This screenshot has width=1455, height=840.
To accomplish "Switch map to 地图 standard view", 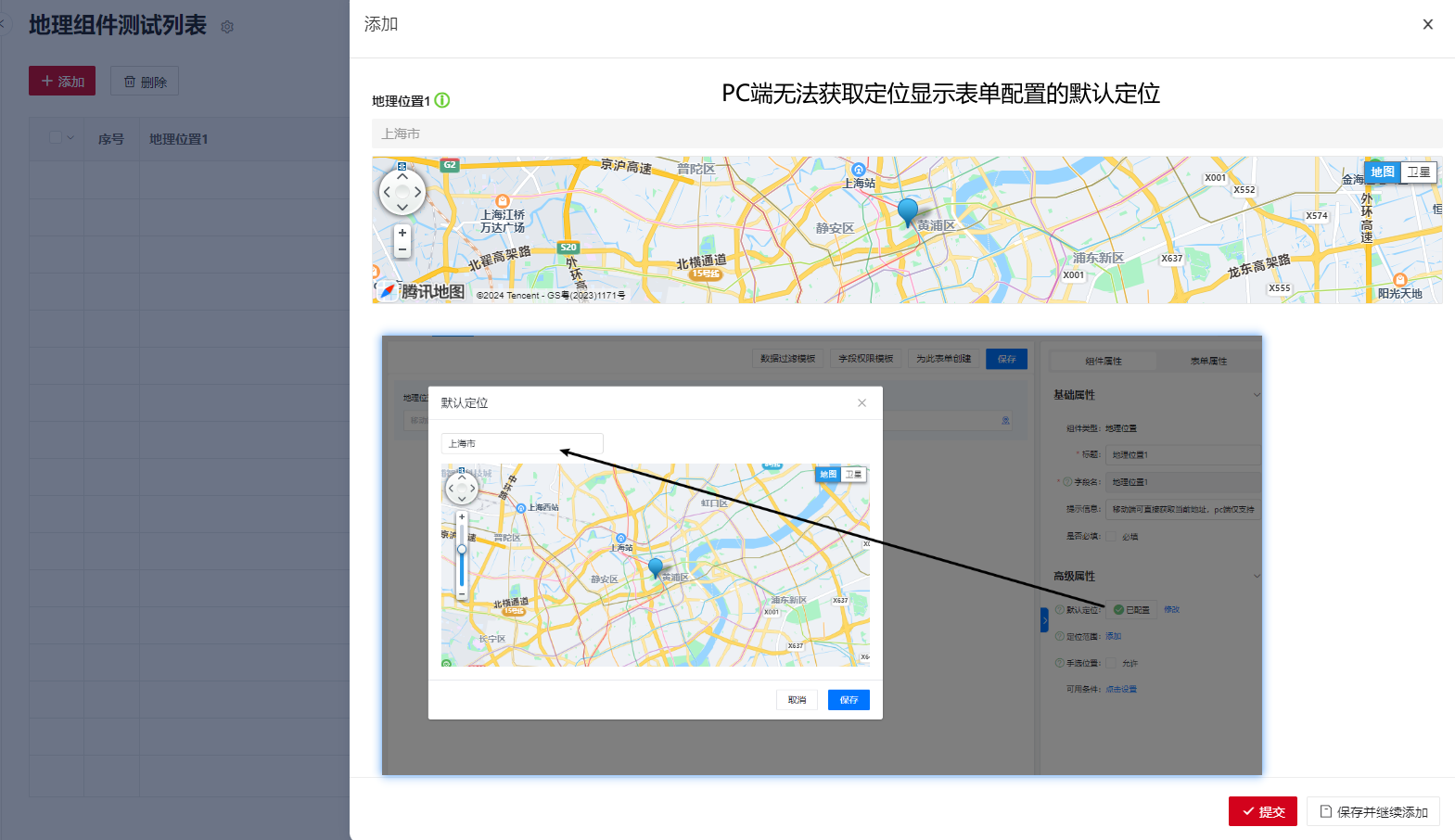I will tap(1382, 172).
